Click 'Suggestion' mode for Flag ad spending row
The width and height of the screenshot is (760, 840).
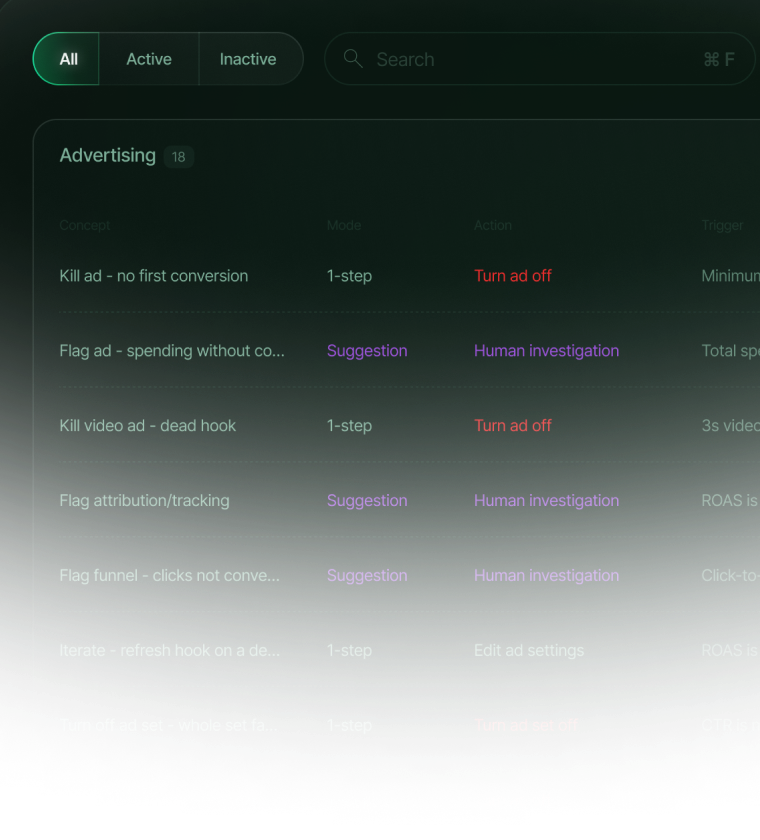click(367, 351)
